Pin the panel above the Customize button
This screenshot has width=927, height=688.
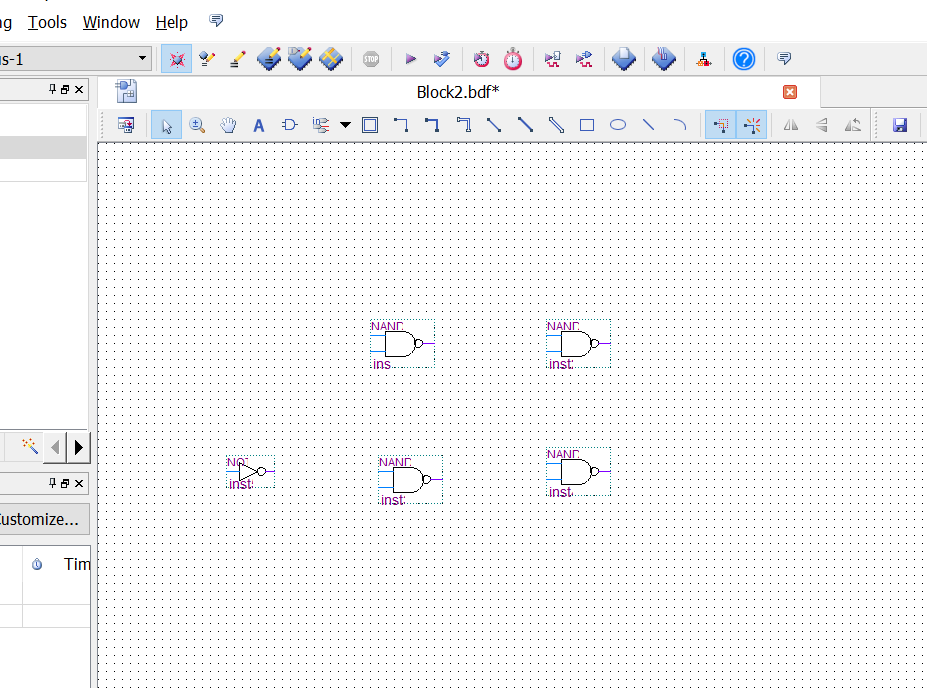[52, 483]
